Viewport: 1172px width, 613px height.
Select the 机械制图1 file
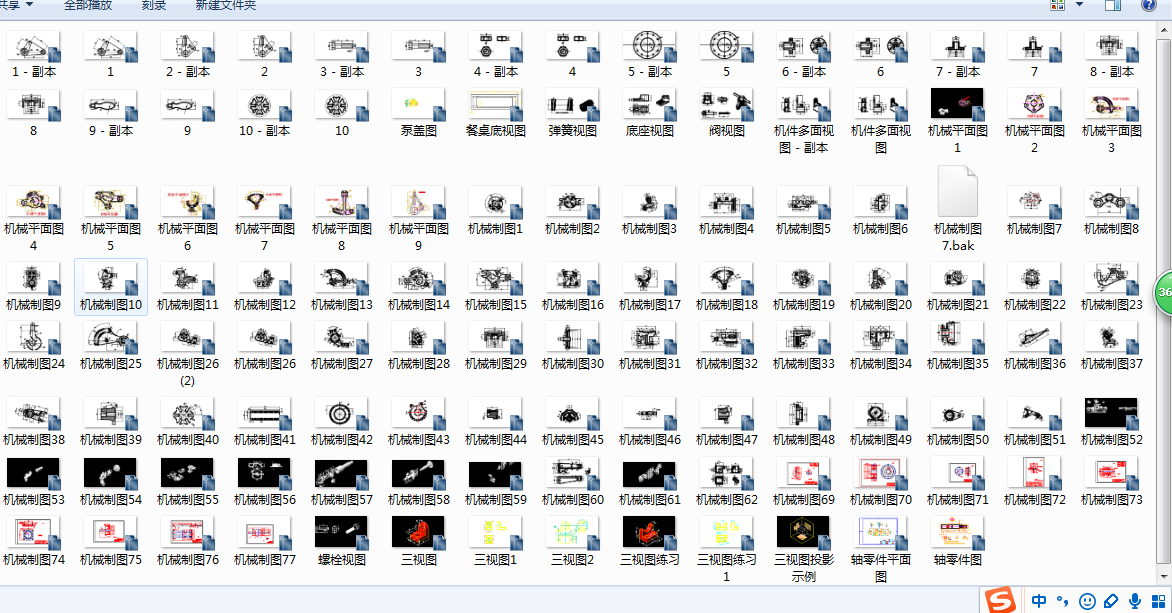496,212
